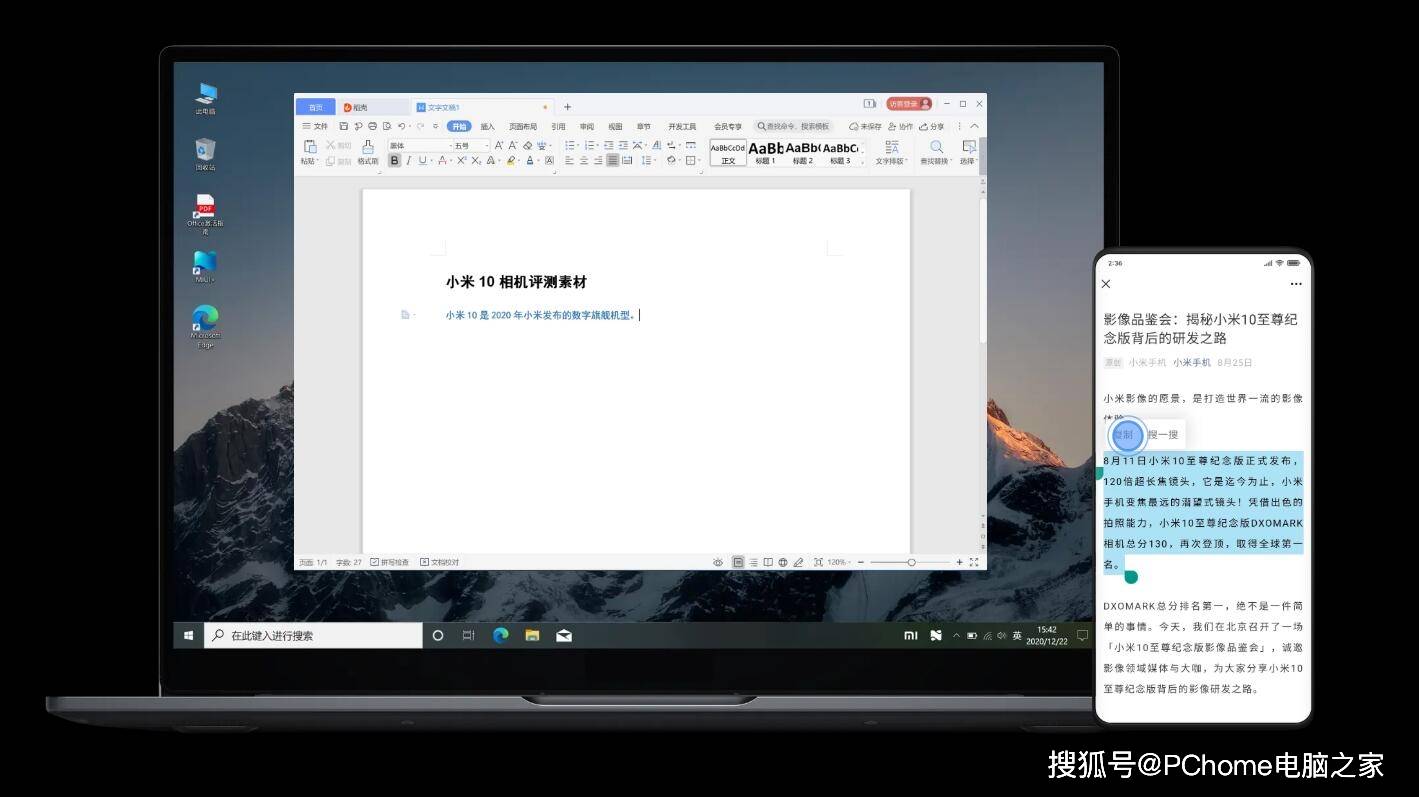
Task: Center align text
Action: [584, 160]
